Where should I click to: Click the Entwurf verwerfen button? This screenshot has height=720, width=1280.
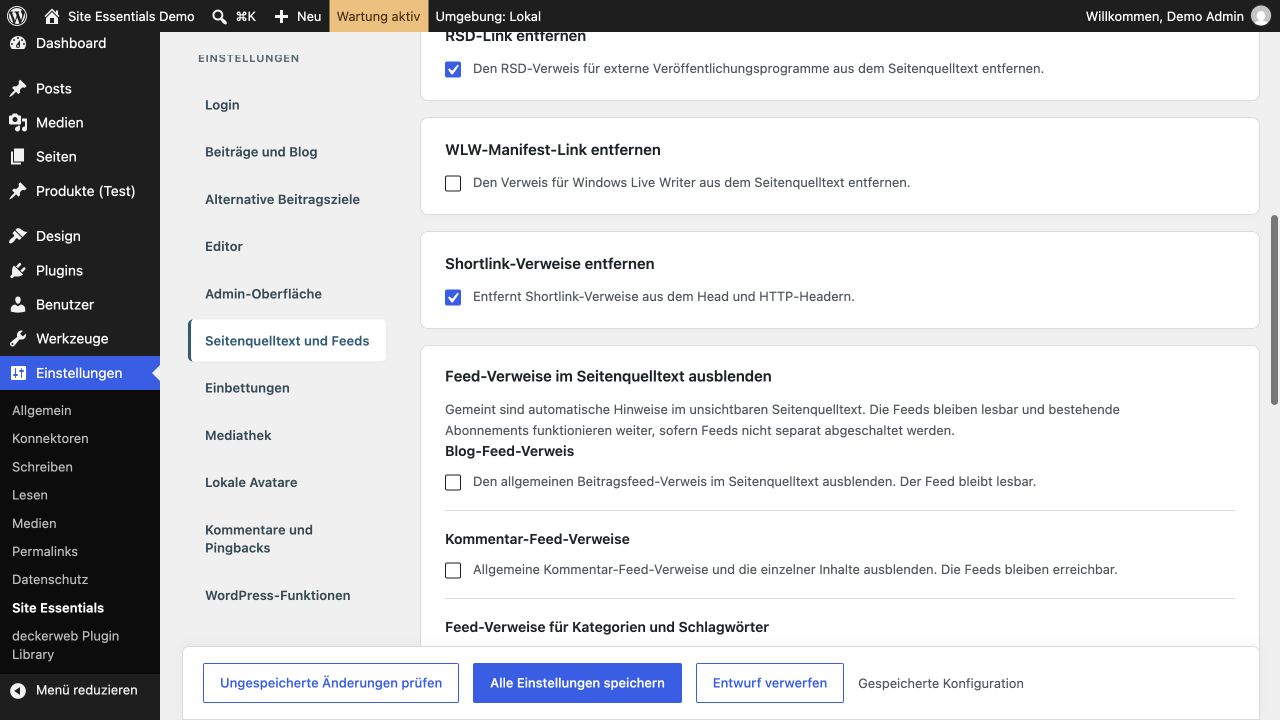(x=770, y=683)
